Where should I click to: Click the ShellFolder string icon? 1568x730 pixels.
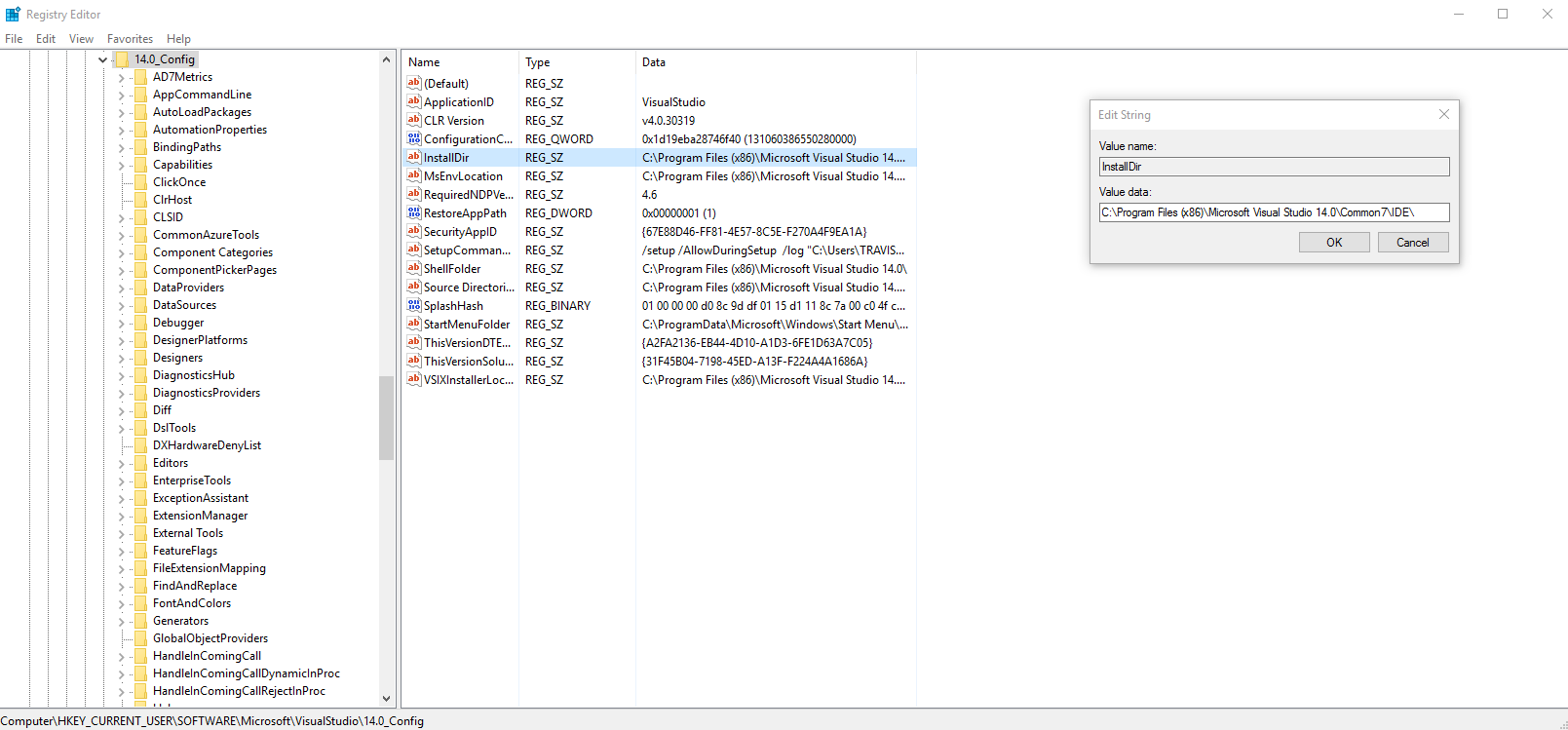pyautogui.click(x=414, y=268)
